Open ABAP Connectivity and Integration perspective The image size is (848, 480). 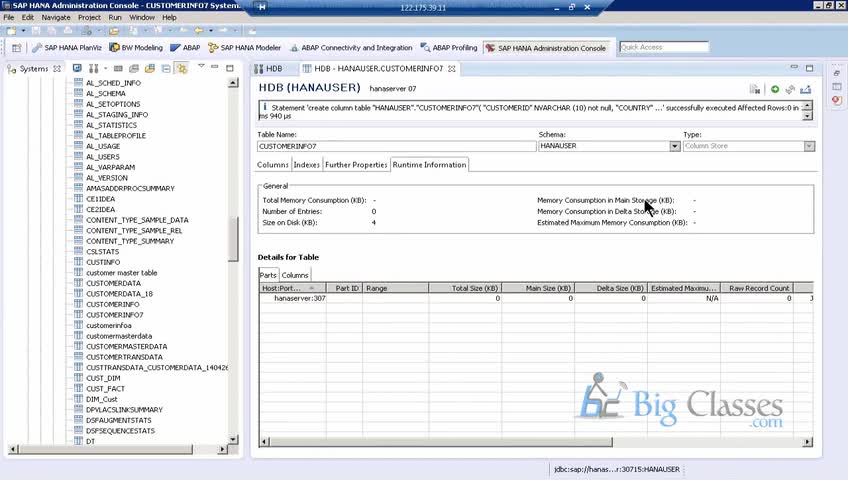point(350,48)
